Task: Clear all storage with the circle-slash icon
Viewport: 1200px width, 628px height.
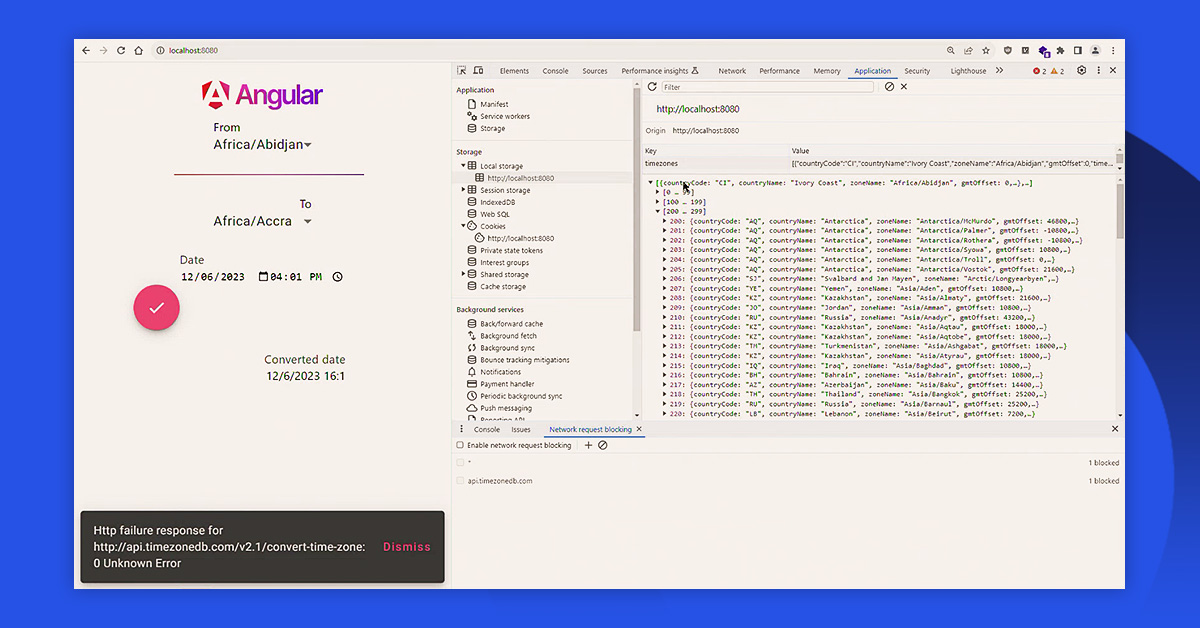Action: 889,87
